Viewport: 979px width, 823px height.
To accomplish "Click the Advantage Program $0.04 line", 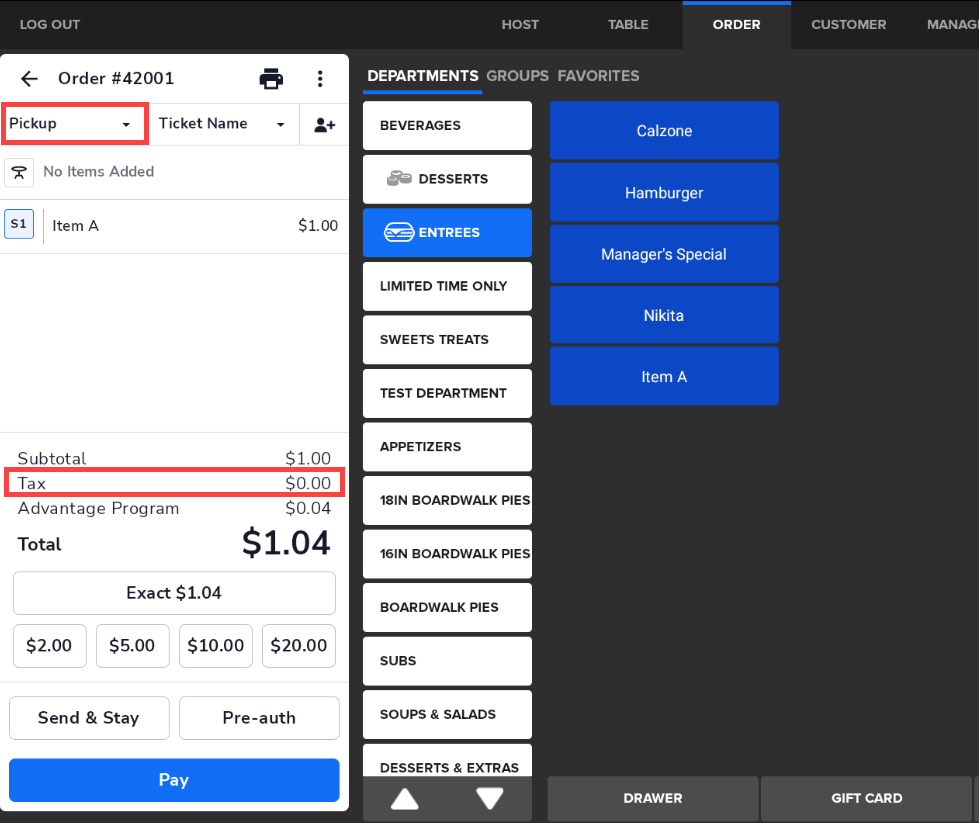I will (x=174, y=508).
